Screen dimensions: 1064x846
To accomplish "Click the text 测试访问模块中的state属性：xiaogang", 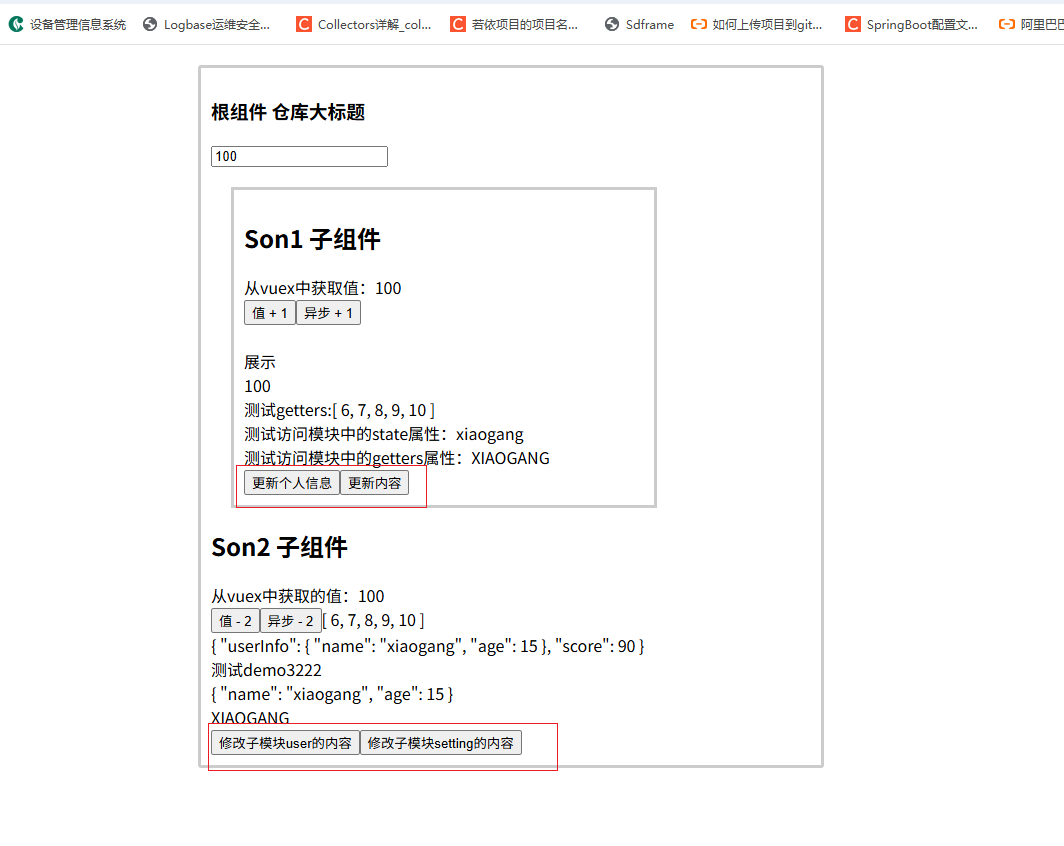I will pyautogui.click(x=384, y=434).
